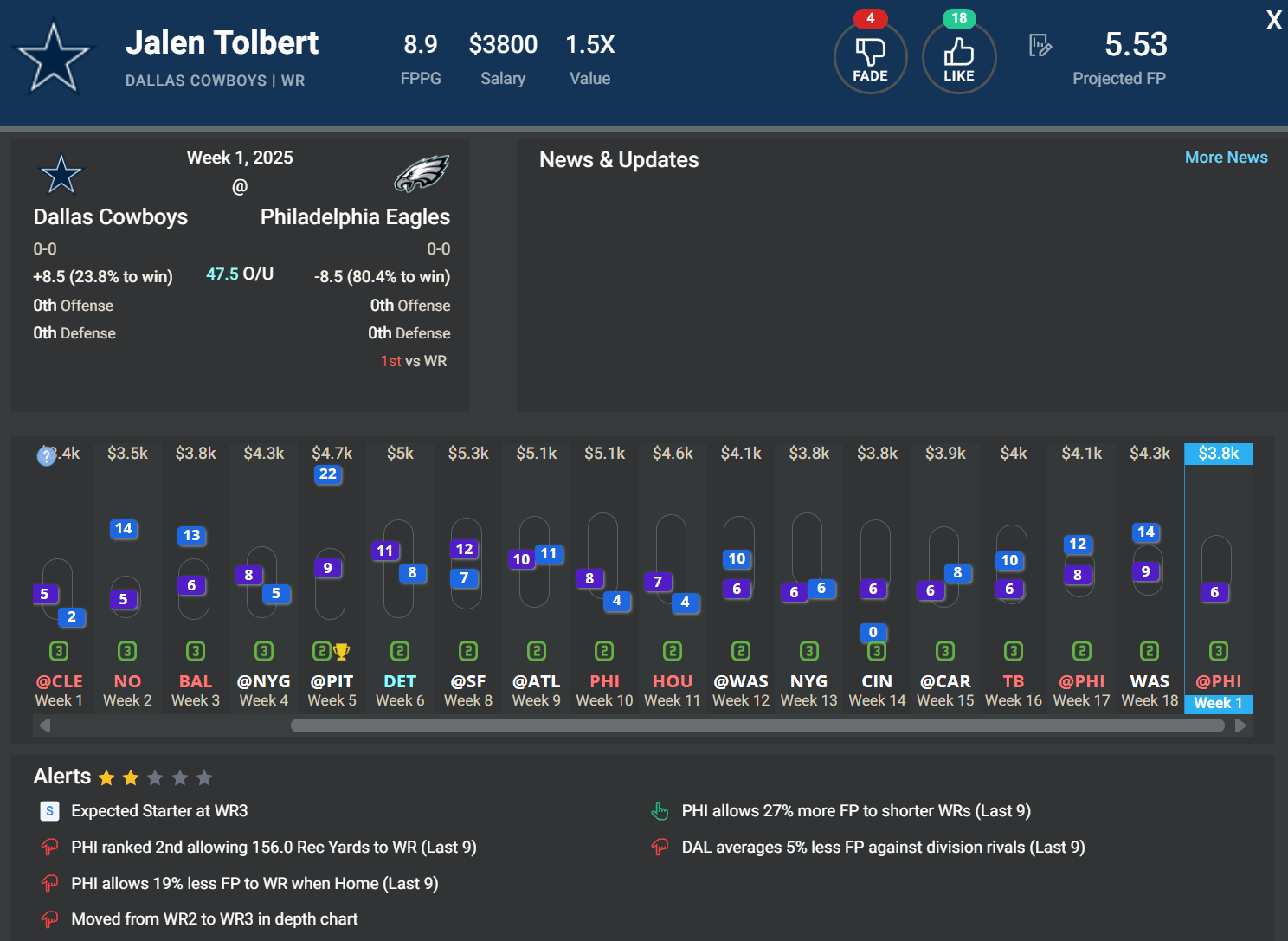1288x941 pixels.
Task: Click the horizontal scrollbar thumb under chart
Action: (757, 725)
